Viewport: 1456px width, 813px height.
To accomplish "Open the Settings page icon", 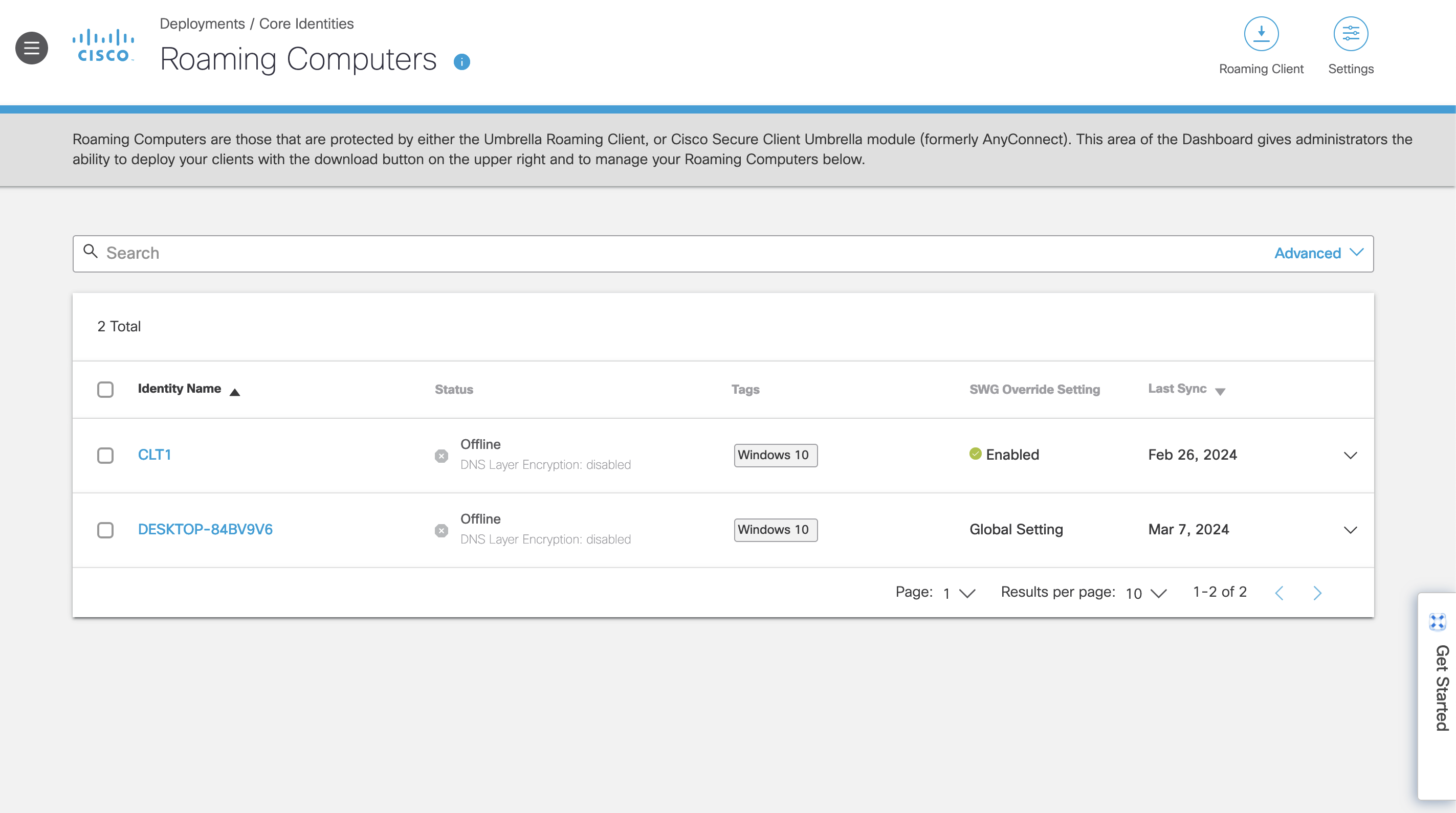I will (1351, 33).
